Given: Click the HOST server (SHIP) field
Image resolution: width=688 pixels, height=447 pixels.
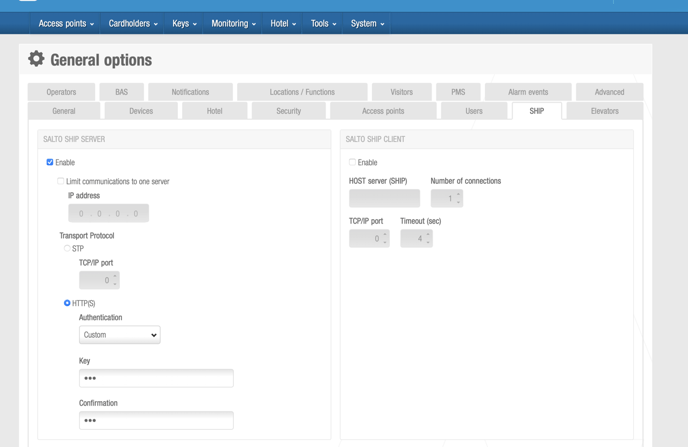Looking at the screenshot, I should (384, 198).
